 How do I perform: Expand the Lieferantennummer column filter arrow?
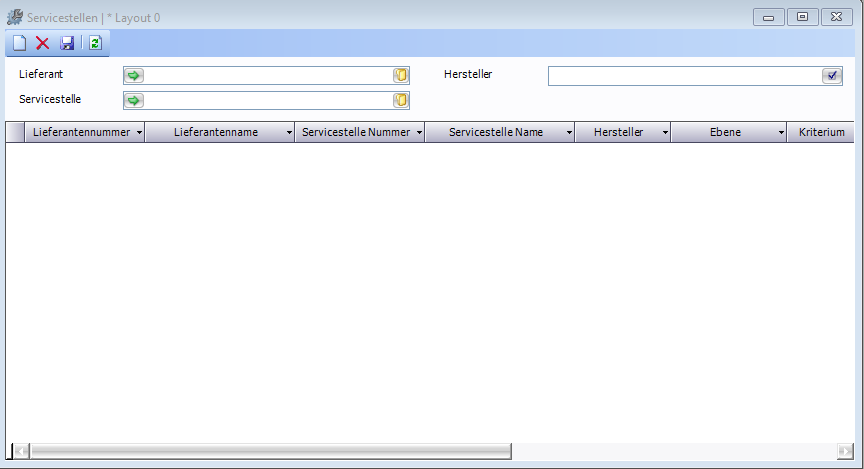139,133
